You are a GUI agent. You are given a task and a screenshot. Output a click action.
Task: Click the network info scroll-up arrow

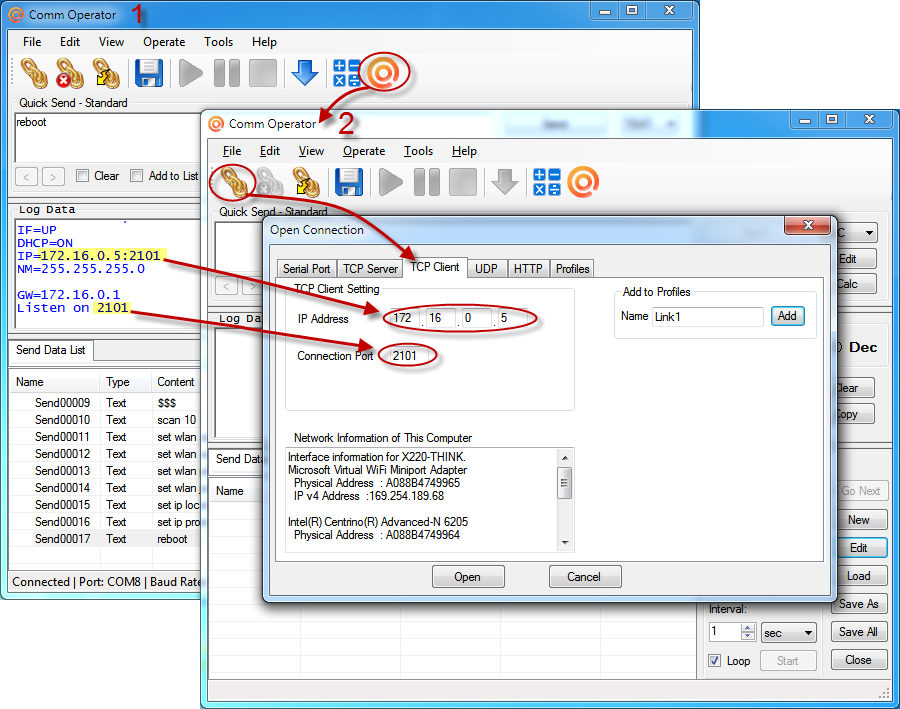(x=565, y=458)
